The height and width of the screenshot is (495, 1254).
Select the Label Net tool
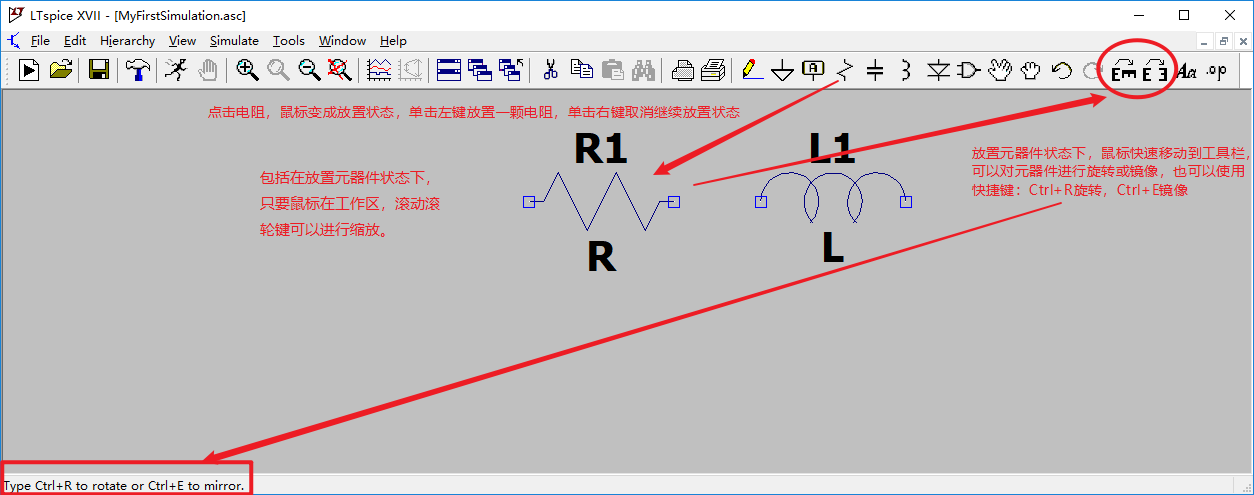click(x=814, y=70)
